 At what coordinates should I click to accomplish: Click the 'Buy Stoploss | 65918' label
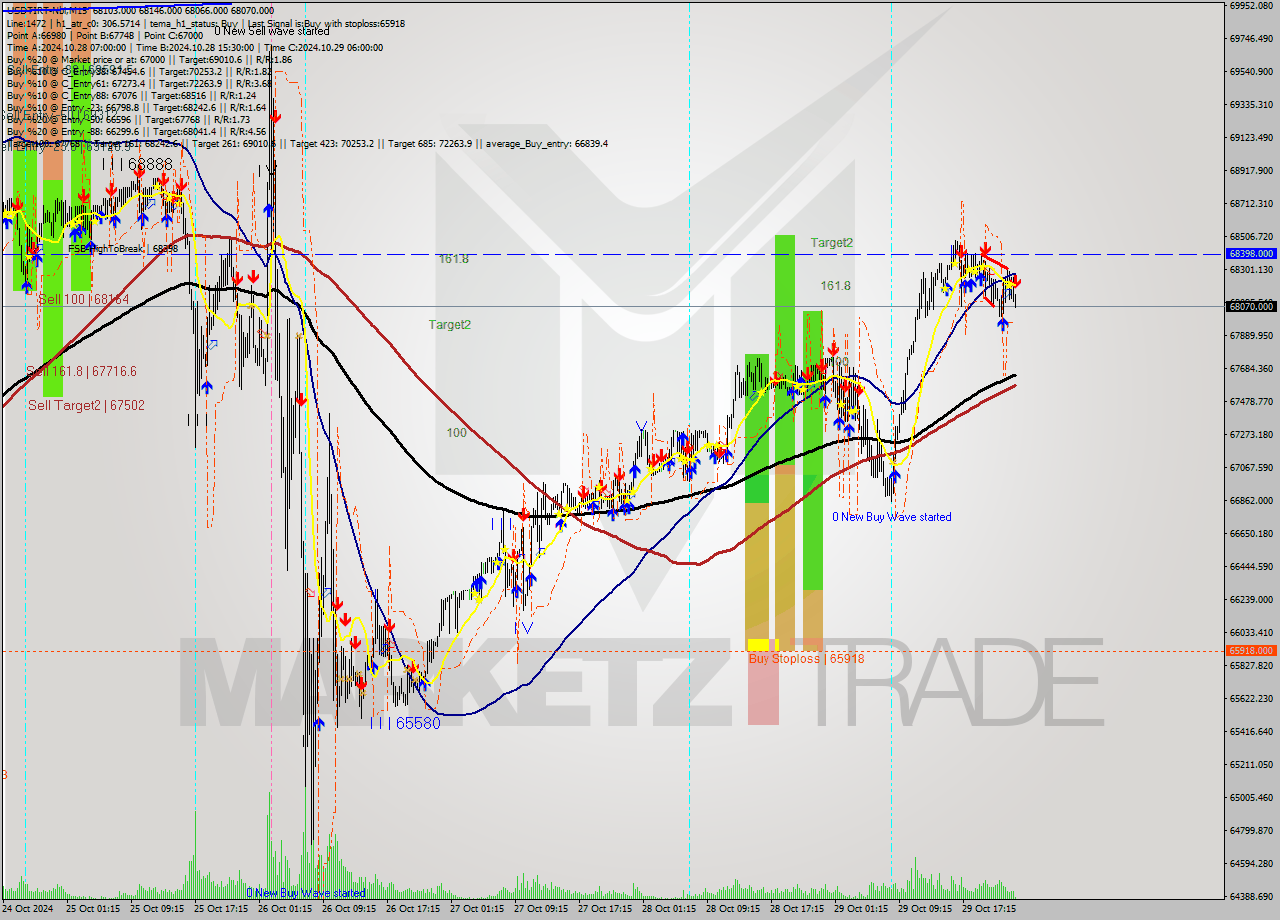806,659
